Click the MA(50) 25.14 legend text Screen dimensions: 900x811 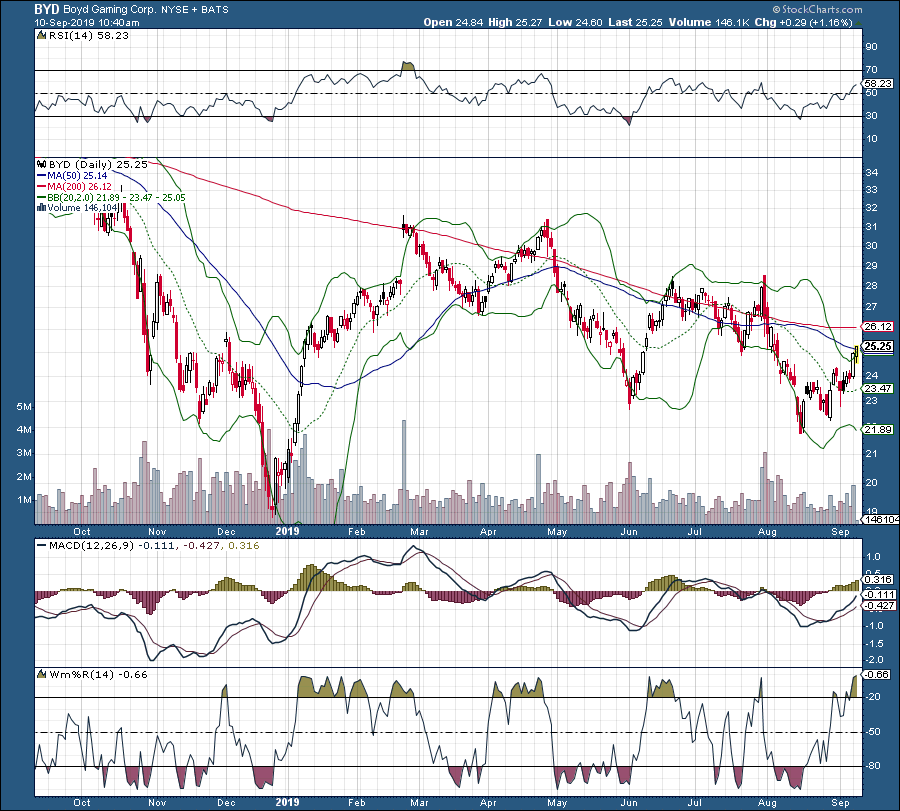click(x=77, y=176)
